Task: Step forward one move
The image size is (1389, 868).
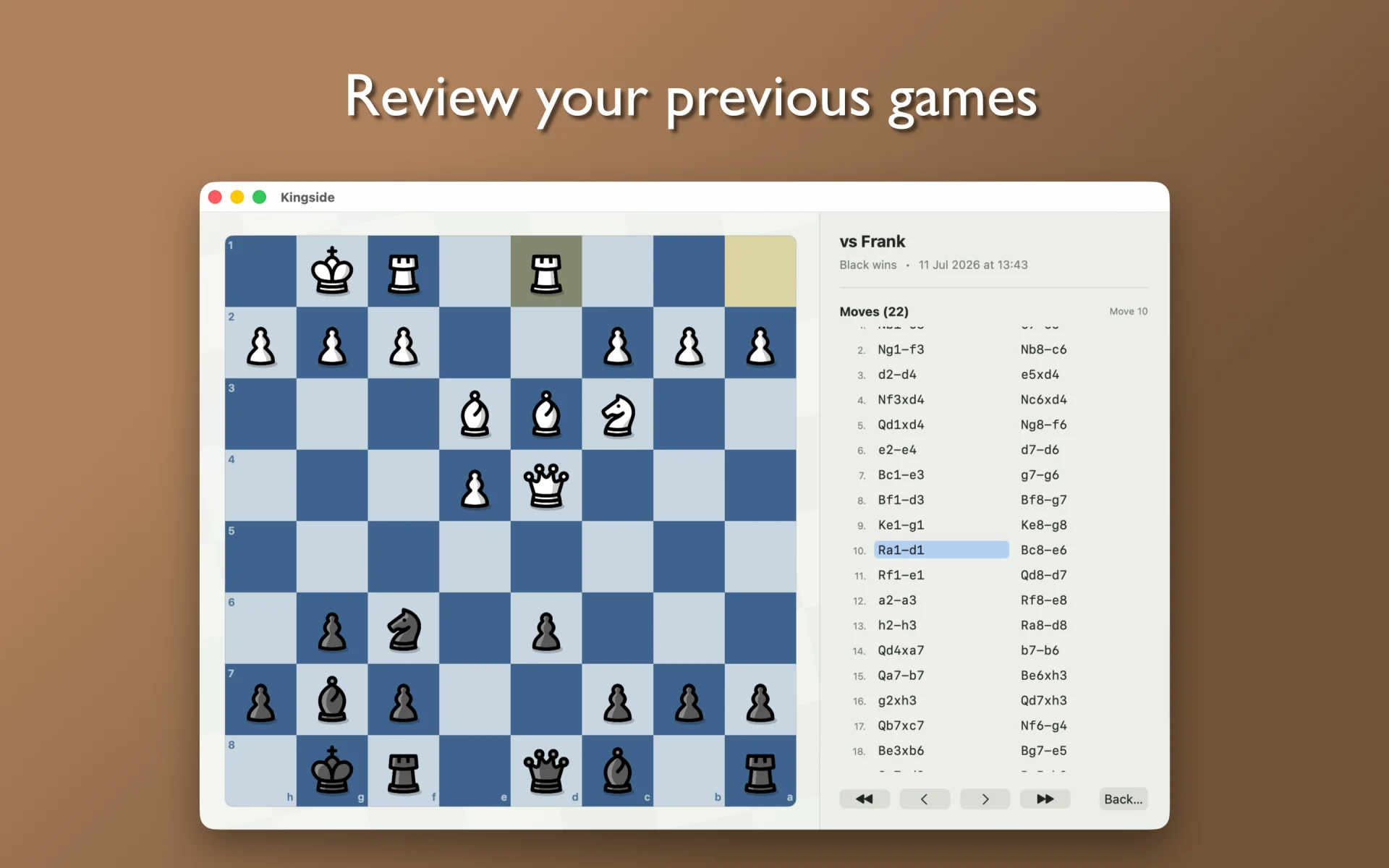Action: (985, 799)
